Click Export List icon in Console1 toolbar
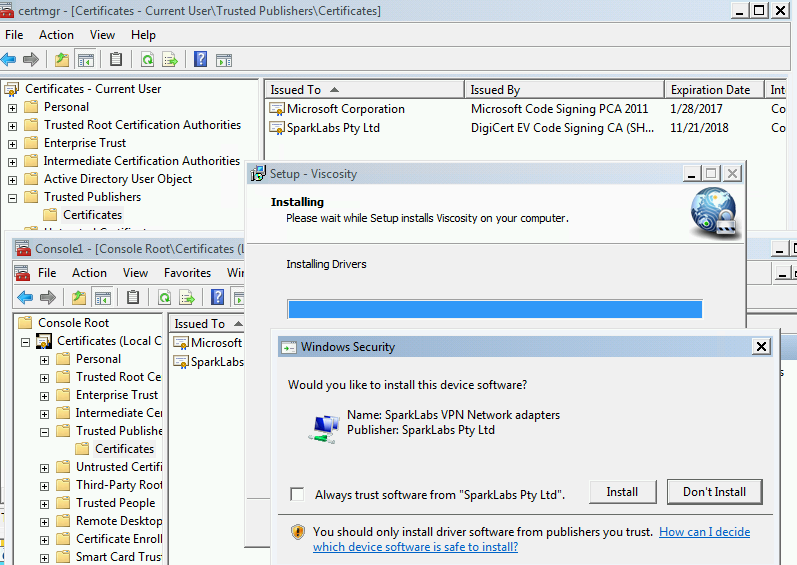797x565 pixels. (x=187, y=297)
